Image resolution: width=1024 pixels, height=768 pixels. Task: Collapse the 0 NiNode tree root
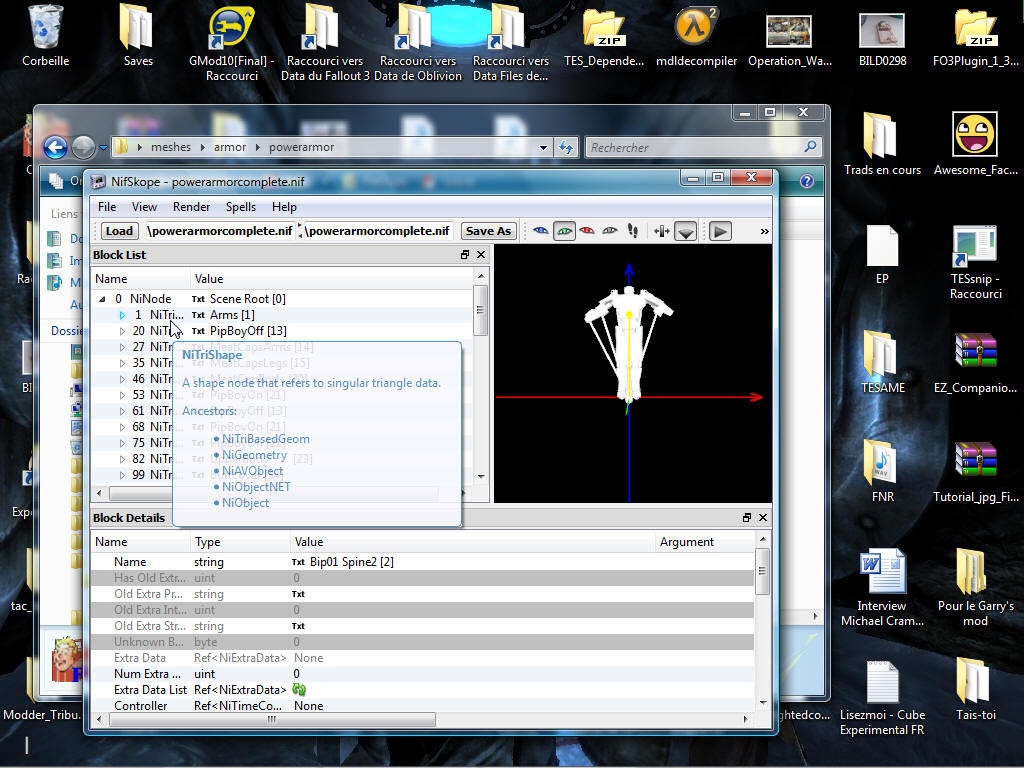tap(102, 299)
